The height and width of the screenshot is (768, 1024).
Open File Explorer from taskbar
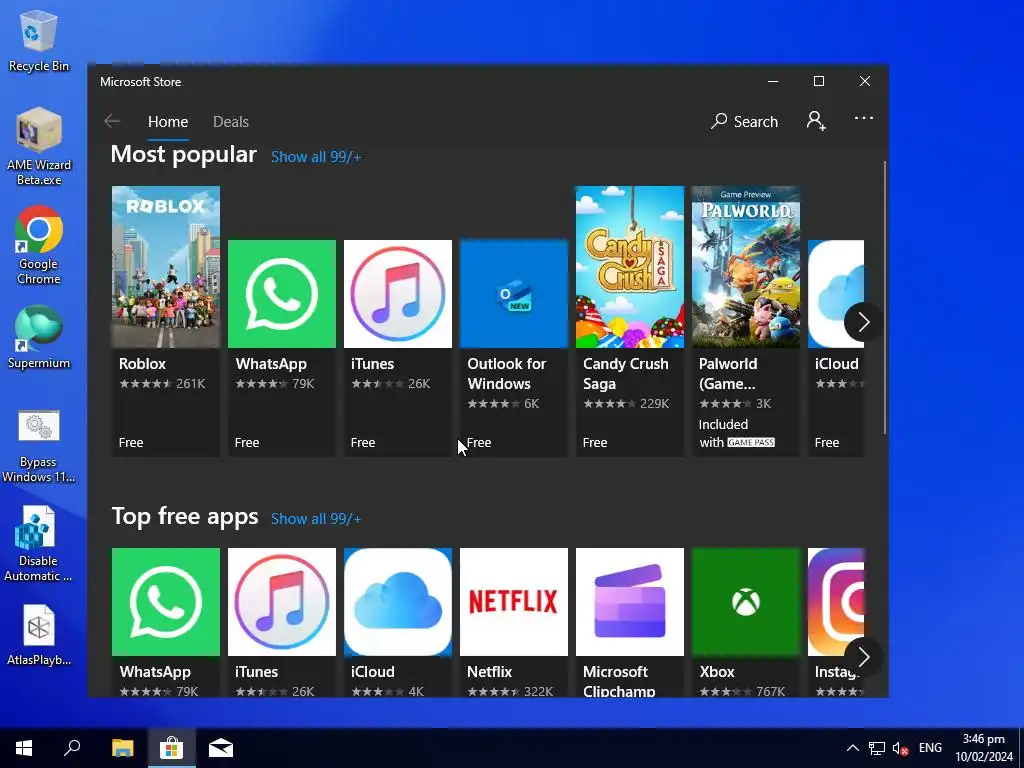[122, 748]
